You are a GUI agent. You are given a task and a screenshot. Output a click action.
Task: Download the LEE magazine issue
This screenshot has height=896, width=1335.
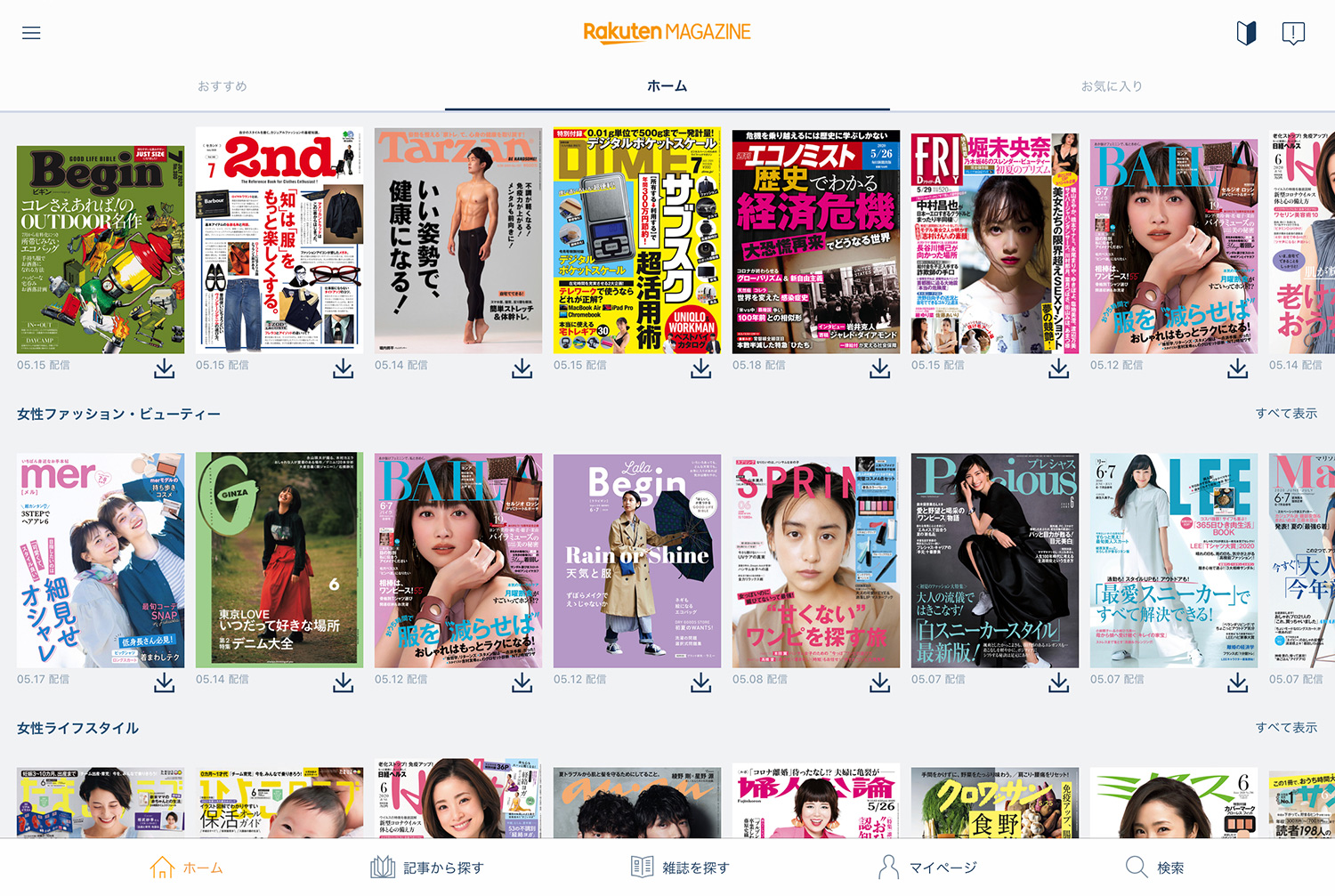tap(1238, 682)
